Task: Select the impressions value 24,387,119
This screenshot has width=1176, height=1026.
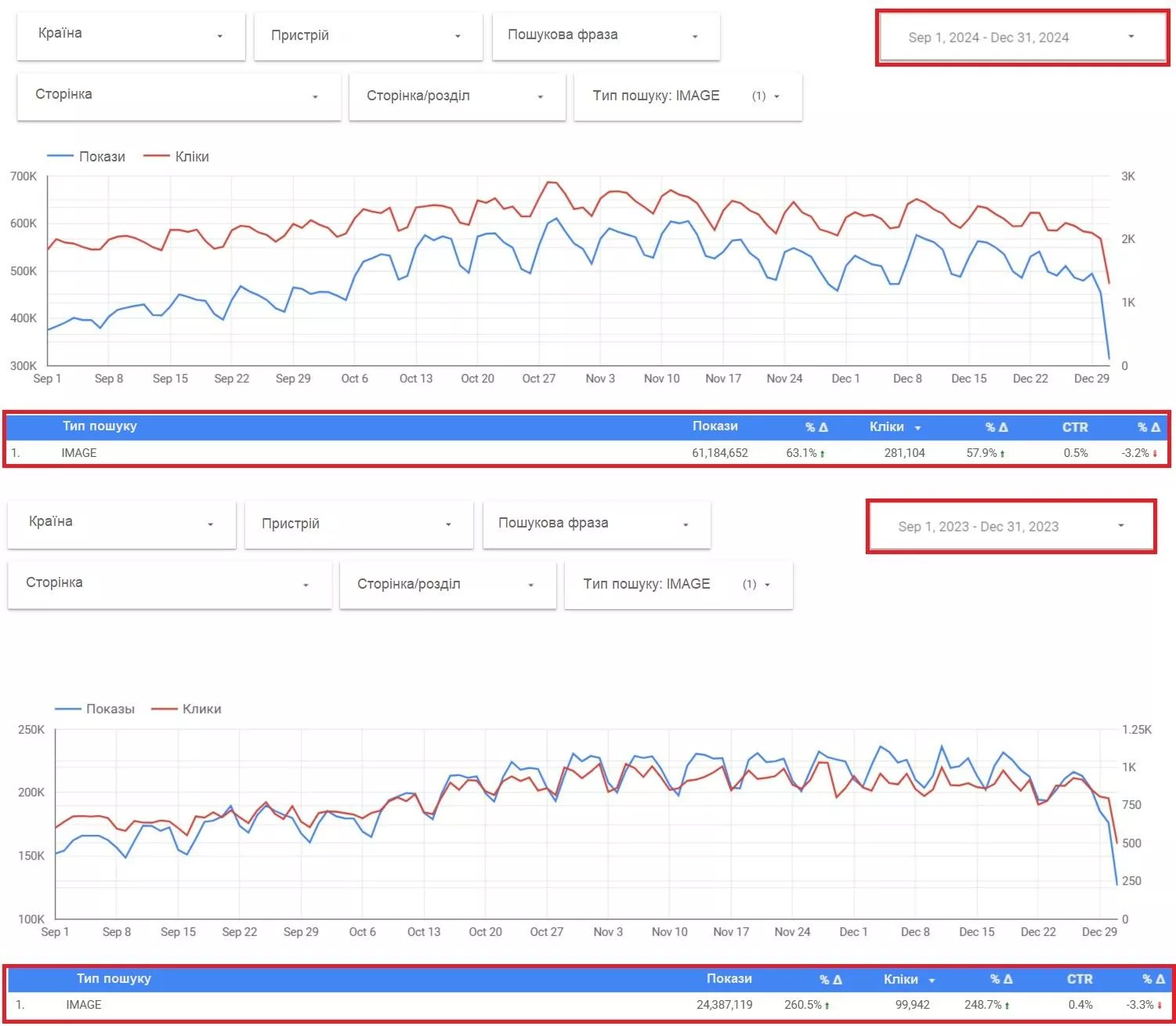Action: pos(725,1005)
